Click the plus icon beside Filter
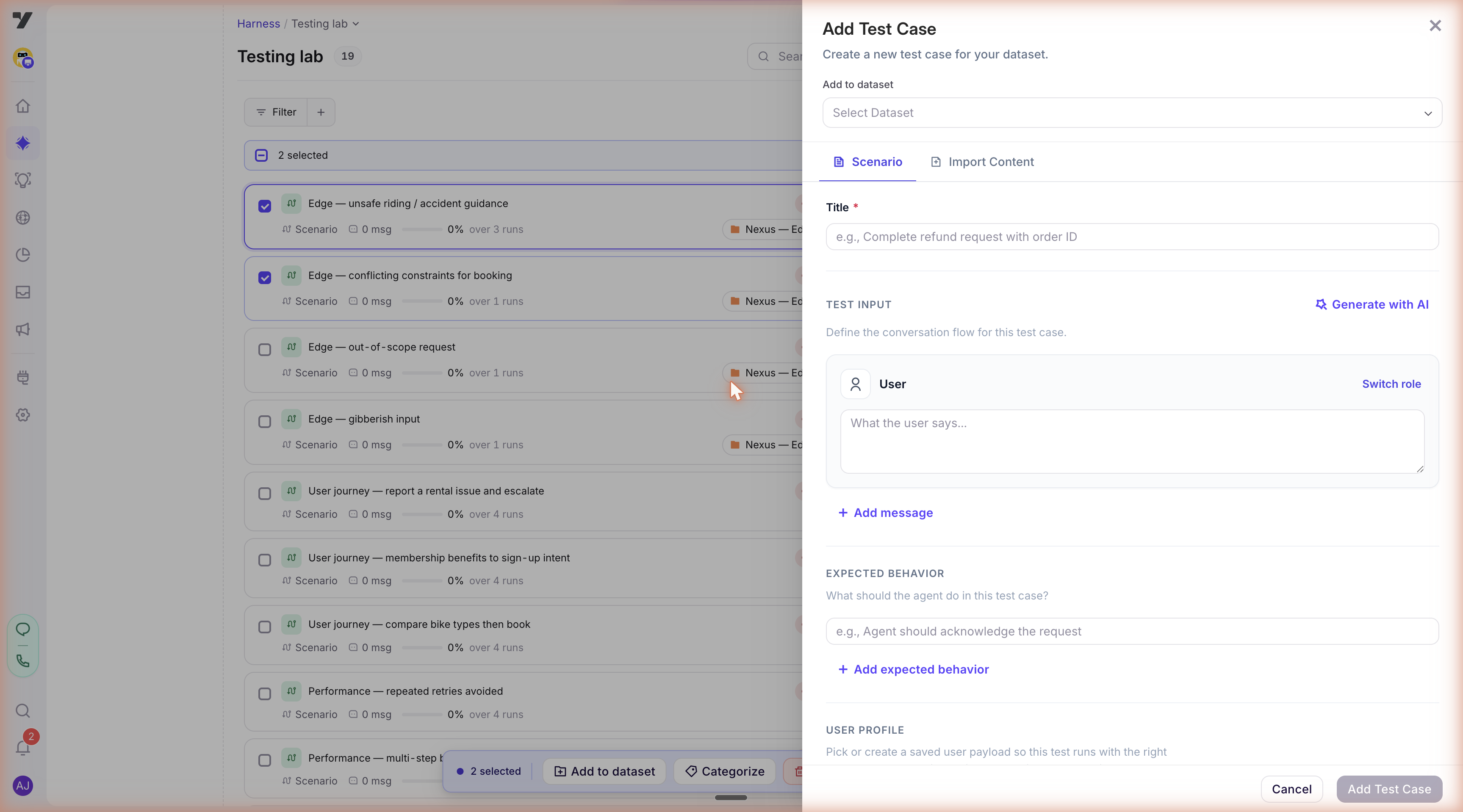This screenshot has width=1463, height=812. pos(321,113)
